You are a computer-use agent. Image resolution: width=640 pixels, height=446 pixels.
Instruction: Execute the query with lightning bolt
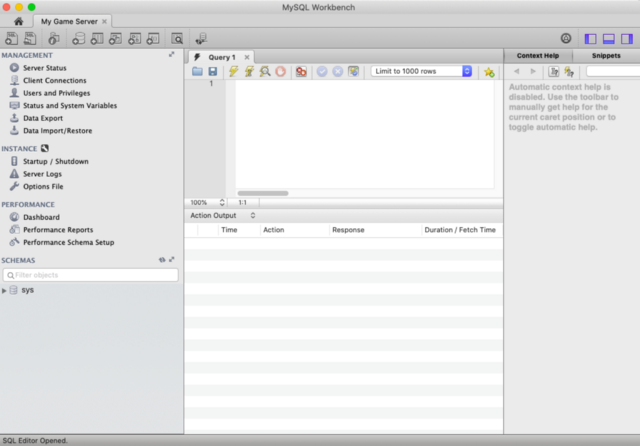click(x=233, y=71)
